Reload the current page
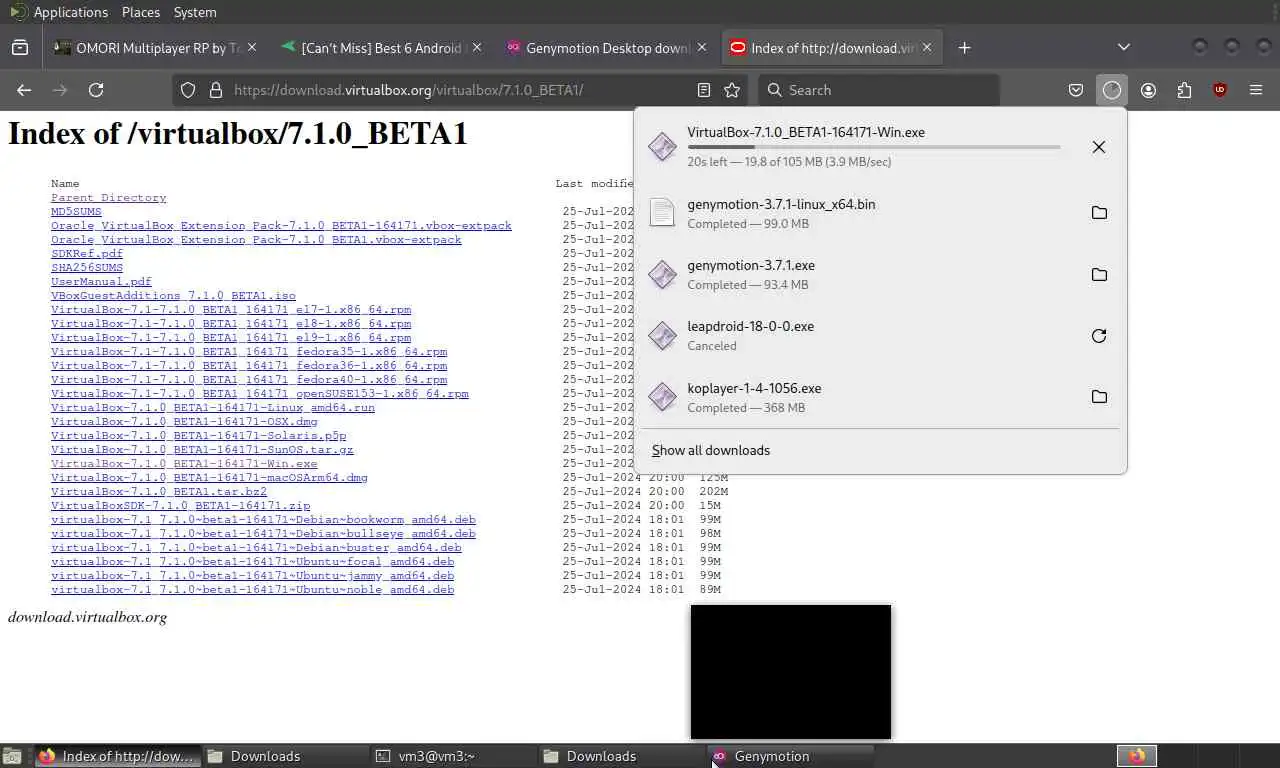Viewport: 1280px width, 768px height. (x=96, y=90)
